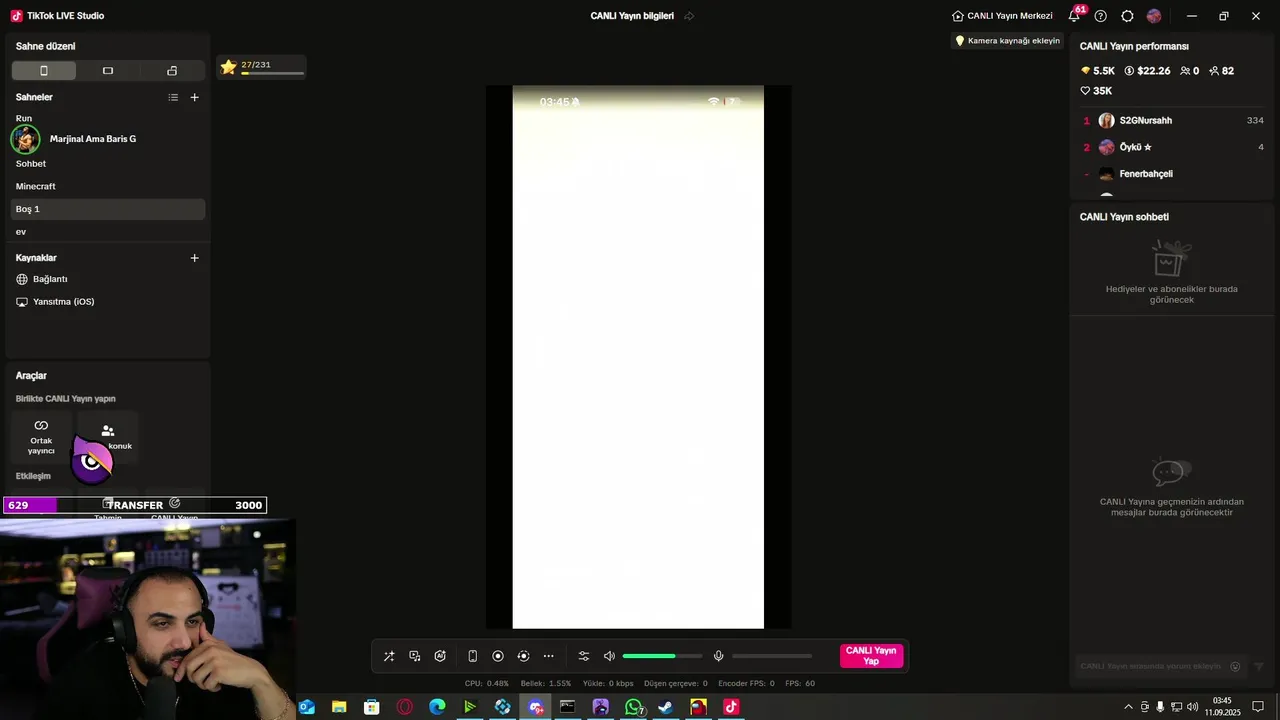Click the share arrow beside stream info
The height and width of the screenshot is (720, 1280).
[x=689, y=16]
